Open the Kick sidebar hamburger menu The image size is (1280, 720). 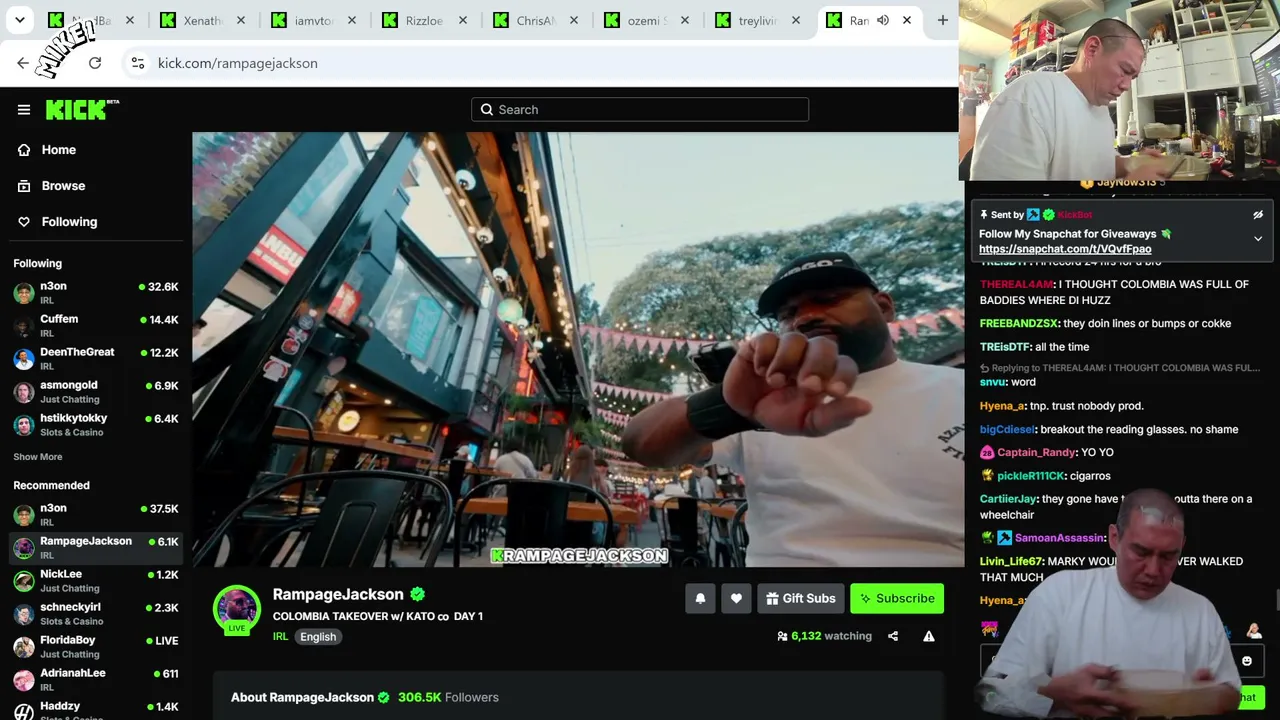coord(24,110)
